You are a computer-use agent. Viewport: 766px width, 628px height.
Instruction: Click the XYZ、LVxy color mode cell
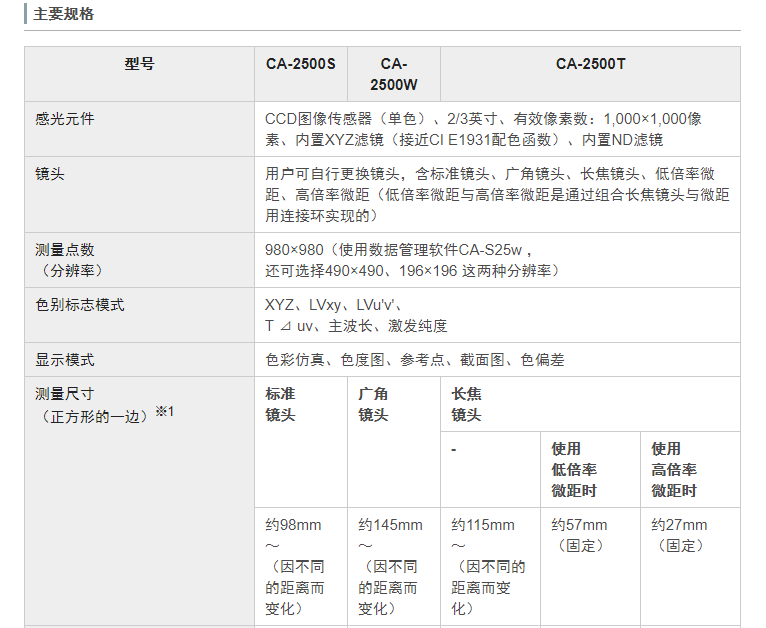tap(497, 315)
